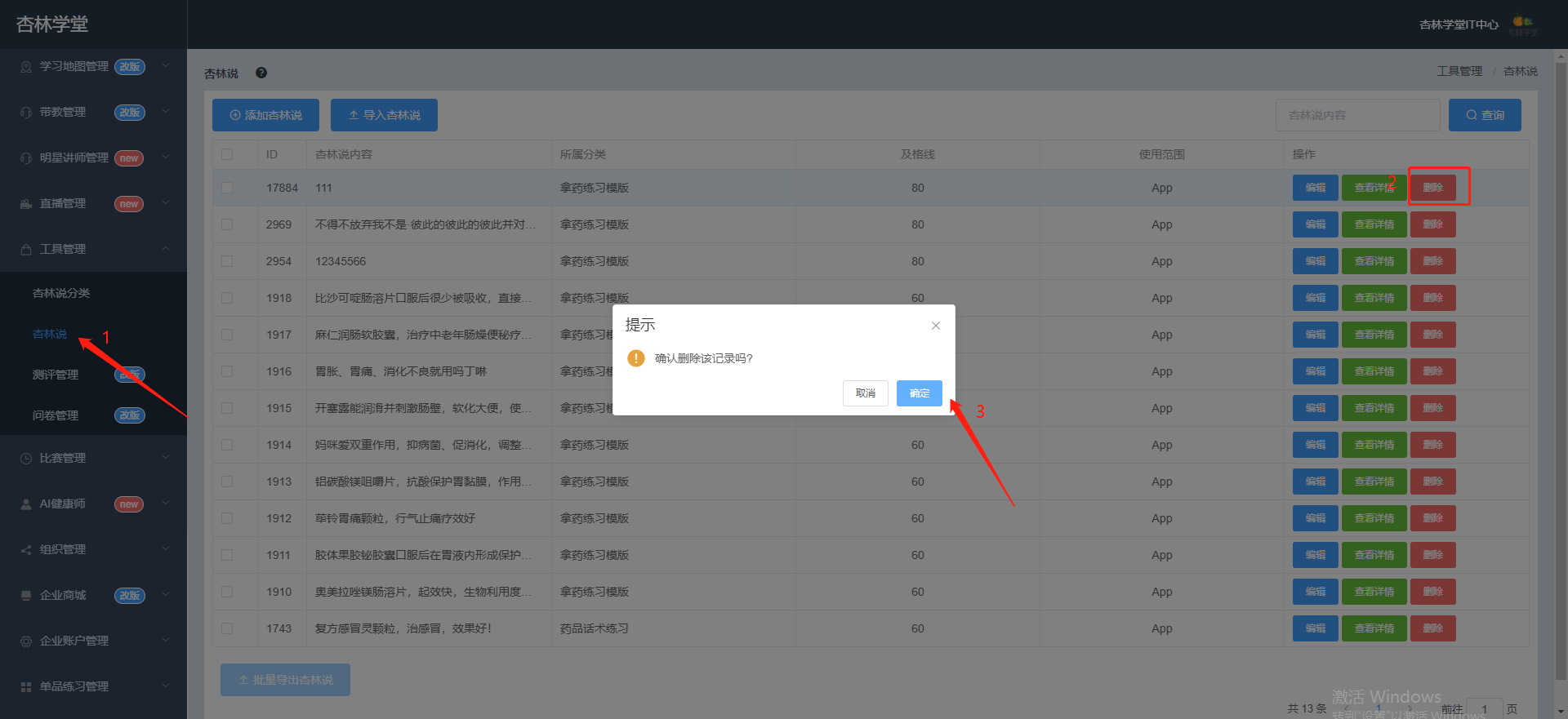Check the box for row ID 2969
Image resolution: width=1568 pixels, height=719 pixels.
click(x=227, y=224)
